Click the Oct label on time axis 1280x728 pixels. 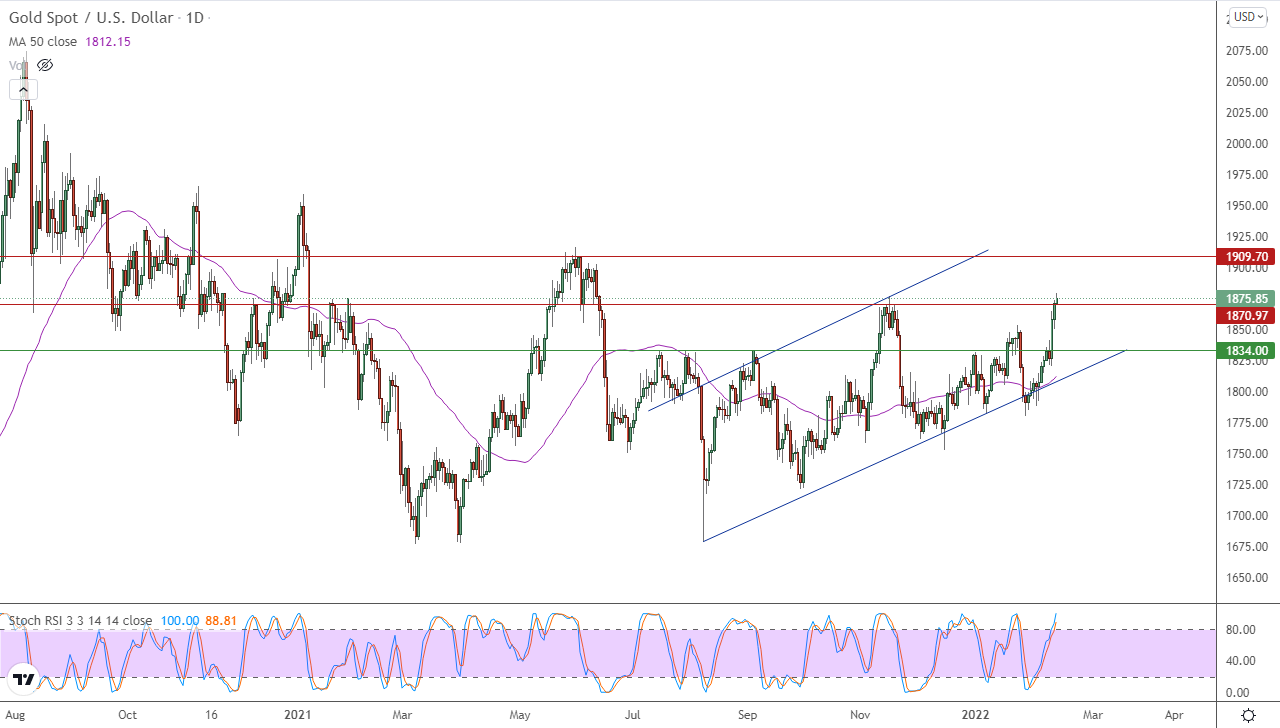point(127,715)
